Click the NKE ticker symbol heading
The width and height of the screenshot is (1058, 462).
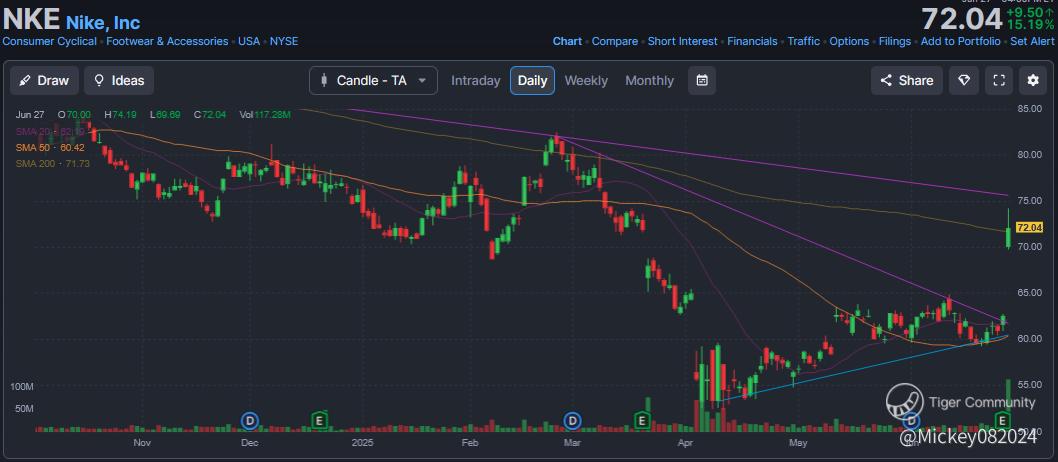point(31,20)
